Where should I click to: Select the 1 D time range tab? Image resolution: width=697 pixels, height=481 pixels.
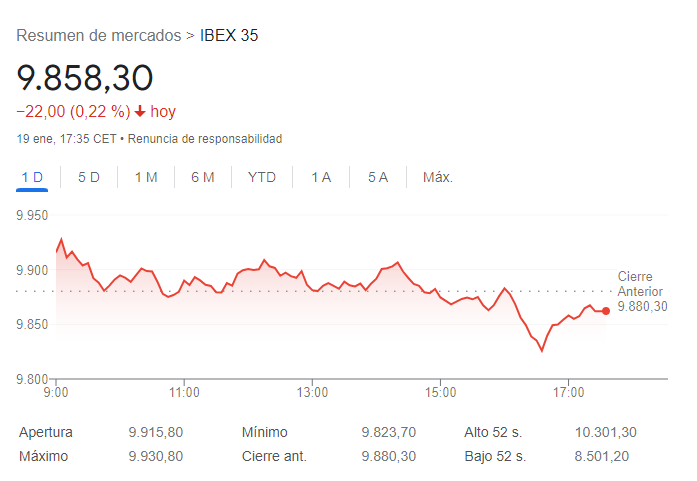pyautogui.click(x=32, y=177)
